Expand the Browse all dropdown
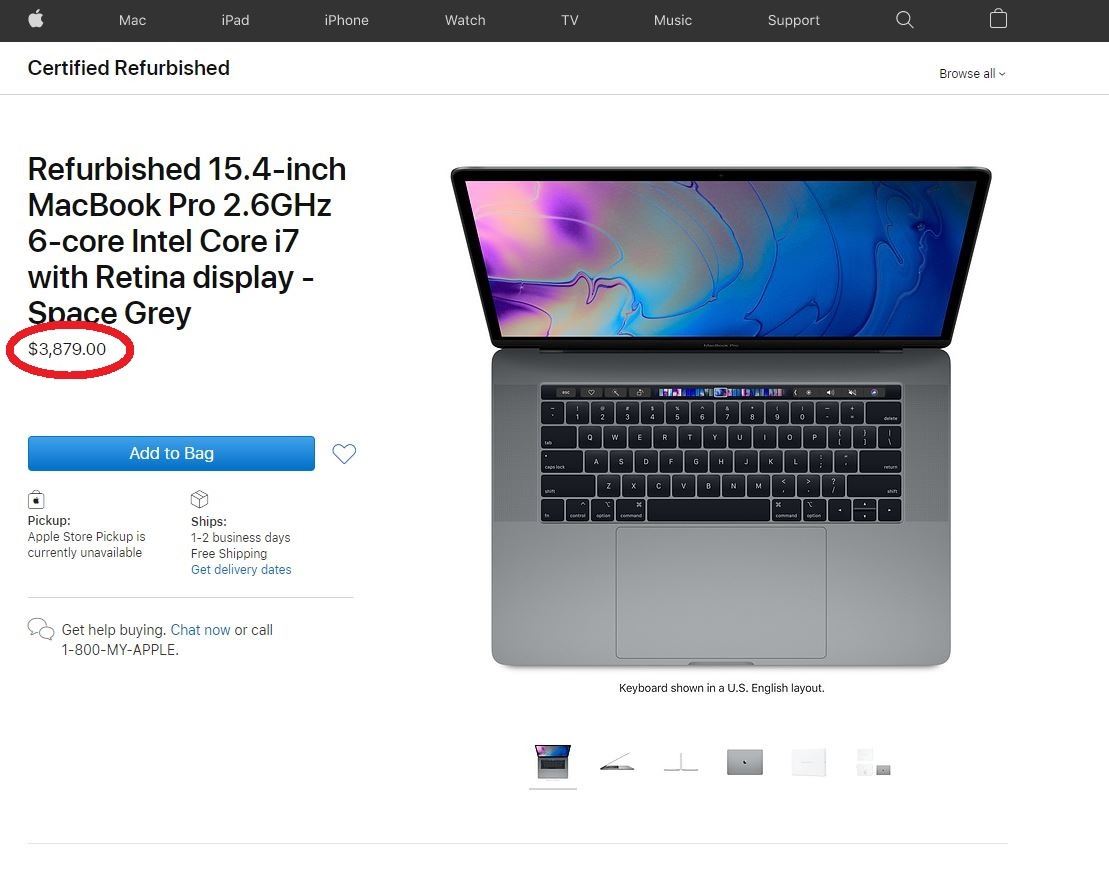1109x871 pixels. click(972, 74)
